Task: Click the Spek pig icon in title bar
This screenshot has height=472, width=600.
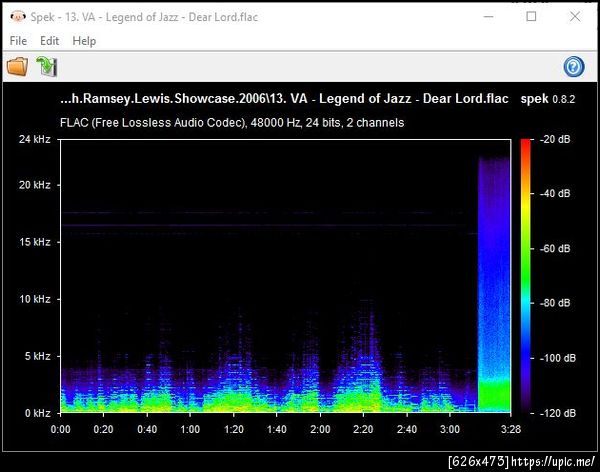Action: [x=18, y=17]
